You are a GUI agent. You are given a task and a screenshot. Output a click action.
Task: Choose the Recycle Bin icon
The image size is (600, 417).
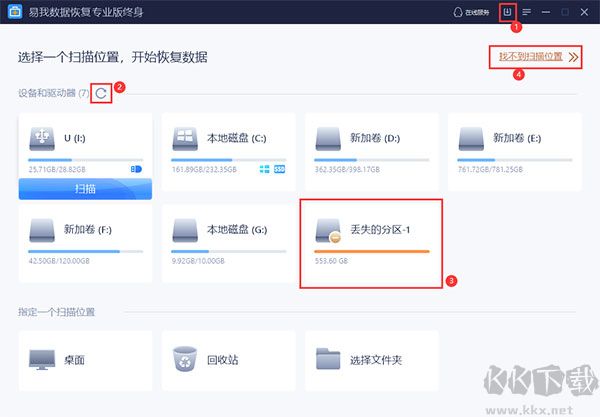click(x=185, y=359)
